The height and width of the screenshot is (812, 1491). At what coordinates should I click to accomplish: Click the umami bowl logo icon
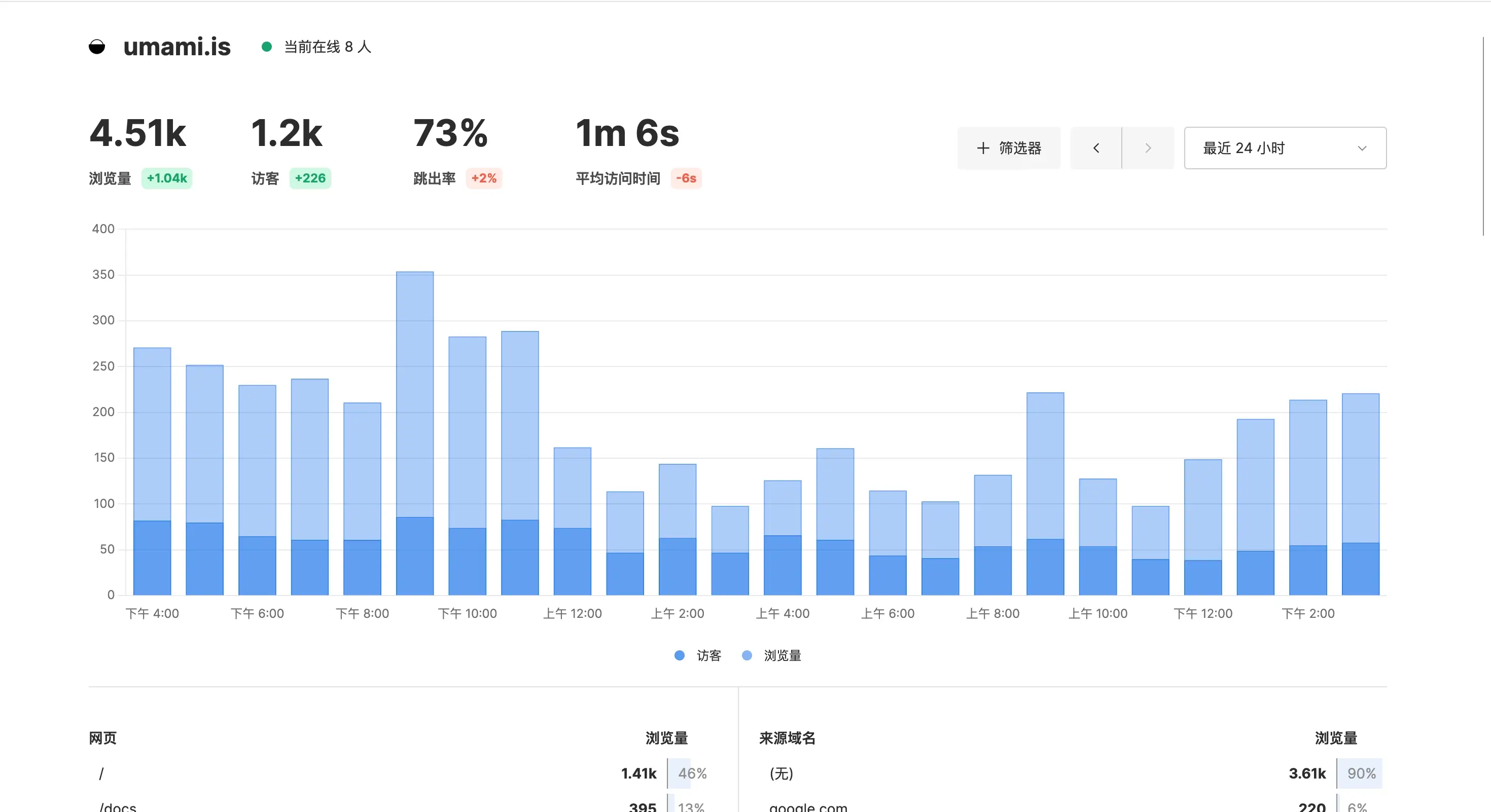pos(97,47)
